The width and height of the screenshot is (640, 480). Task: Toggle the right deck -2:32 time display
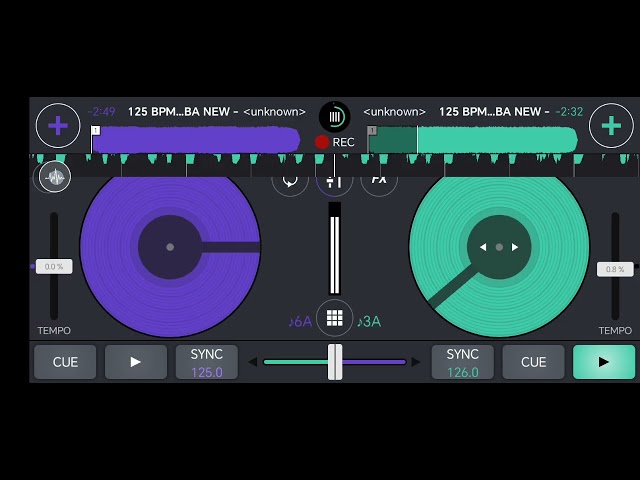(569, 111)
